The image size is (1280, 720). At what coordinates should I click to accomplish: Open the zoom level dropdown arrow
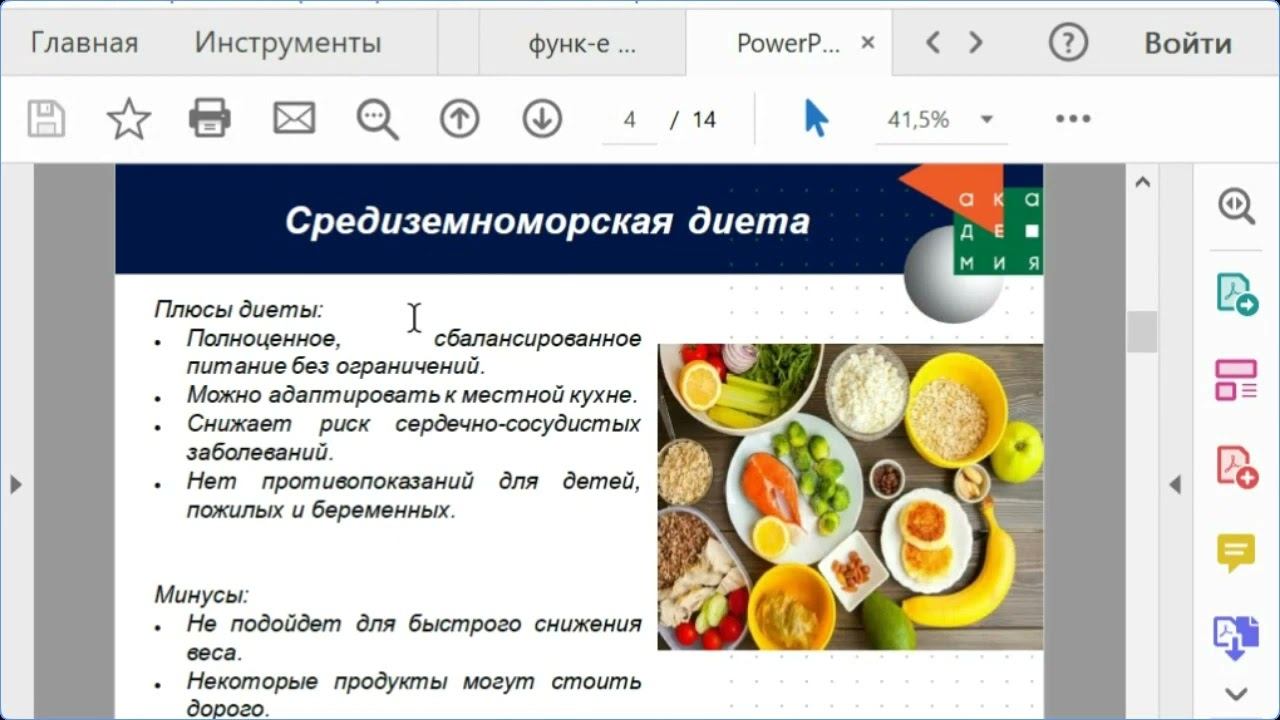(987, 120)
